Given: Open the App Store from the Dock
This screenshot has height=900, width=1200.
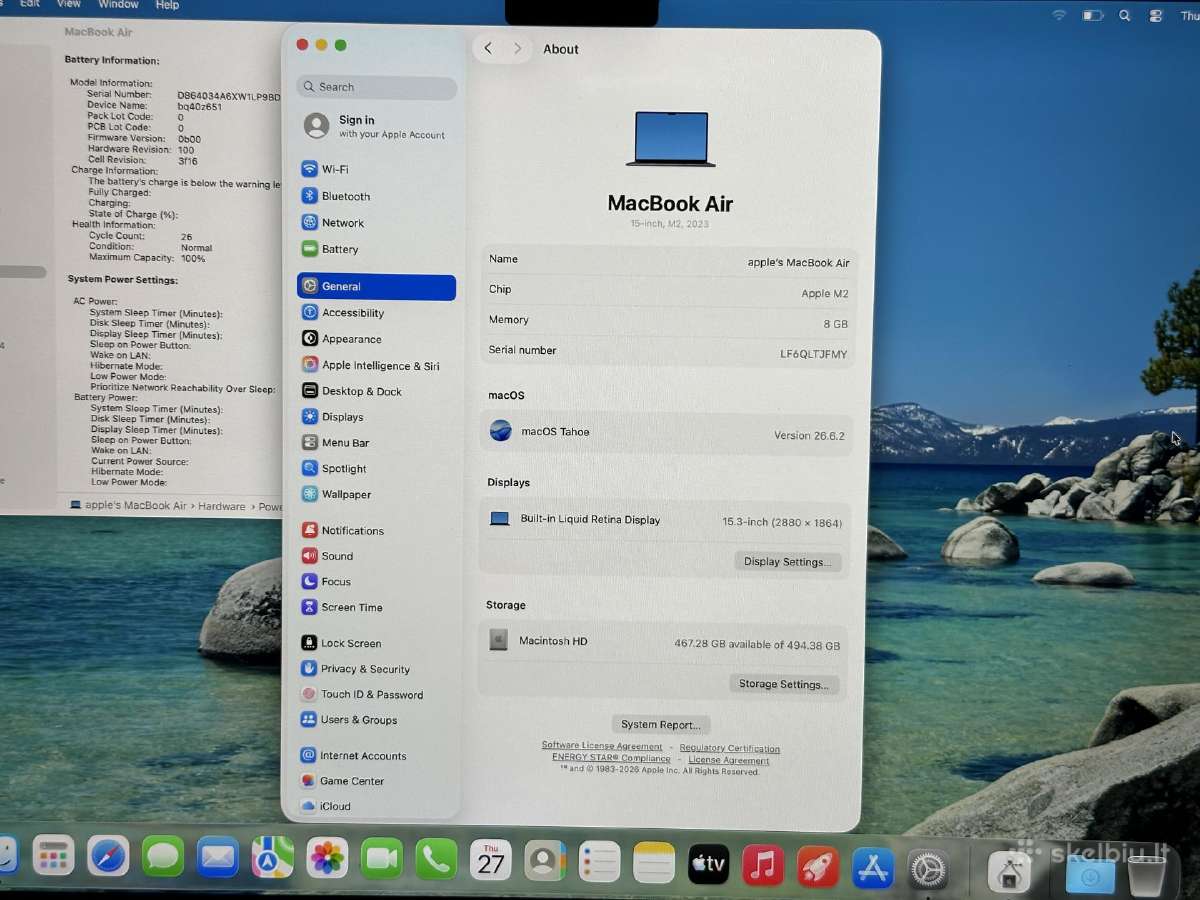Looking at the screenshot, I should click(x=873, y=868).
